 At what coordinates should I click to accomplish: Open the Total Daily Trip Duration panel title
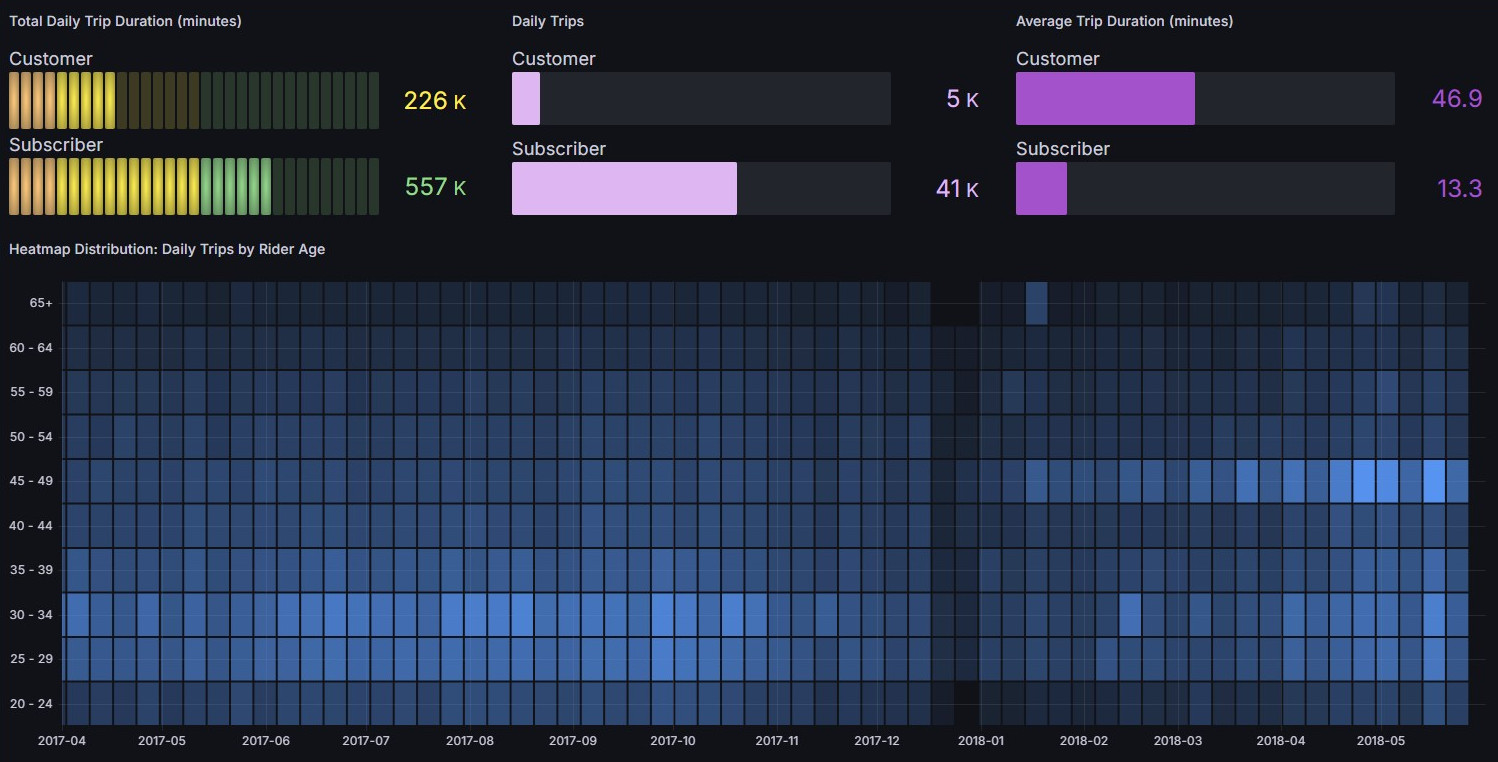pyautogui.click(x=125, y=21)
